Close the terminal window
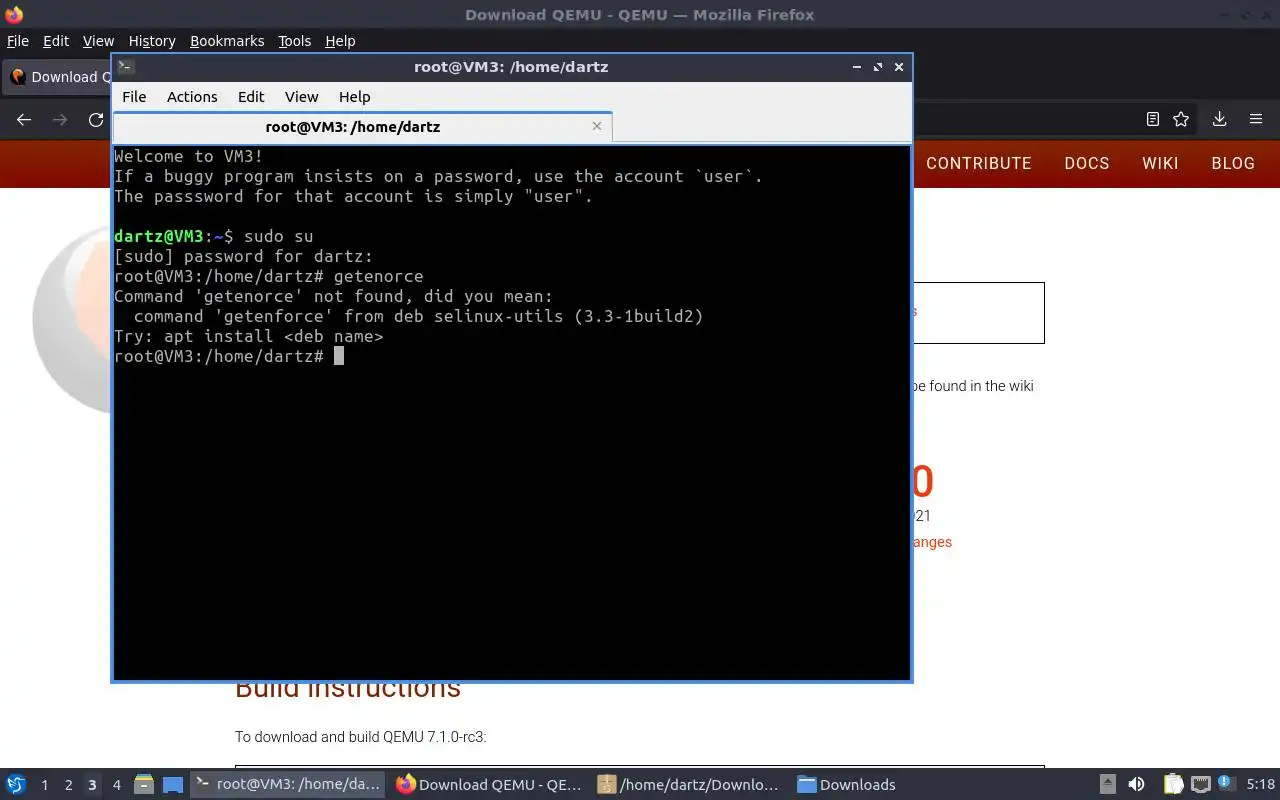The width and height of the screenshot is (1280, 800). click(899, 67)
